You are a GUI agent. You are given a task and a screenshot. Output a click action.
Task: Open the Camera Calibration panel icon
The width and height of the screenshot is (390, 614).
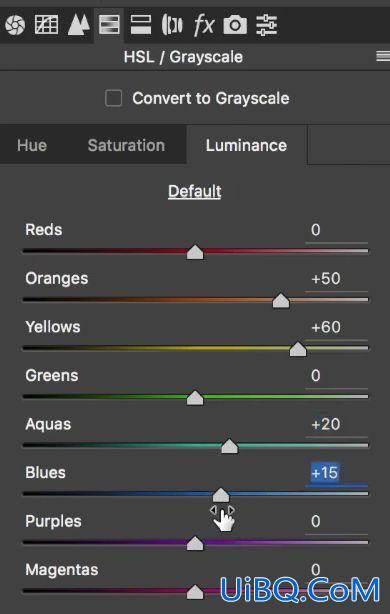point(235,25)
